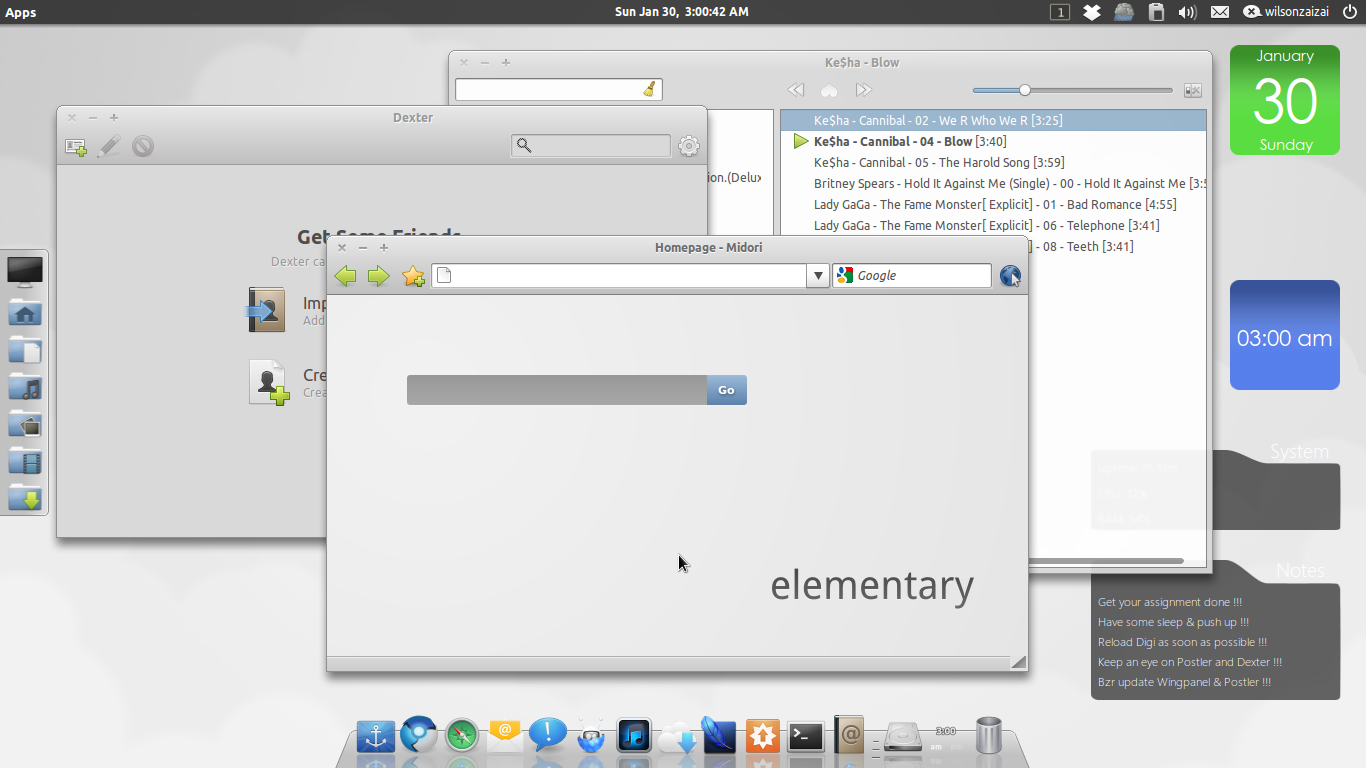Image resolution: width=1366 pixels, height=768 pixels.
Task: Launch Chromium from the dock
Action: 419,735
